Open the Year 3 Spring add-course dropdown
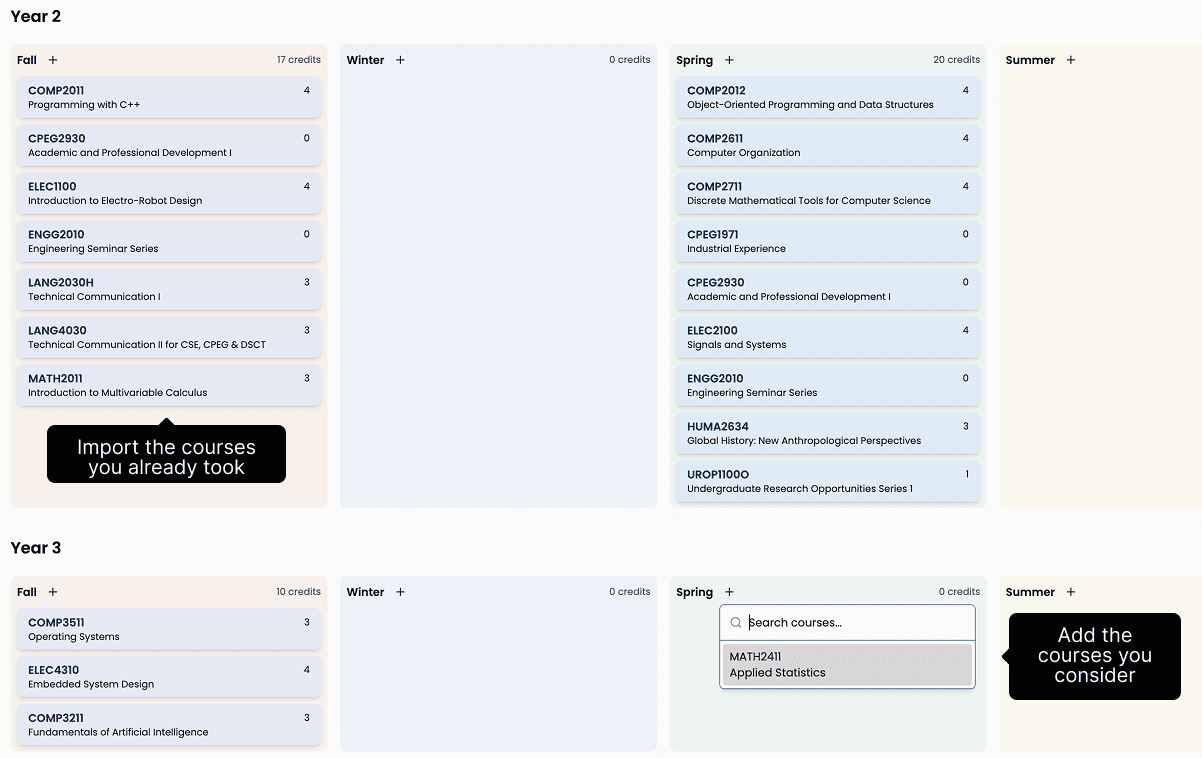This screenshot has height=758, width=1202. tap(729, 592)
